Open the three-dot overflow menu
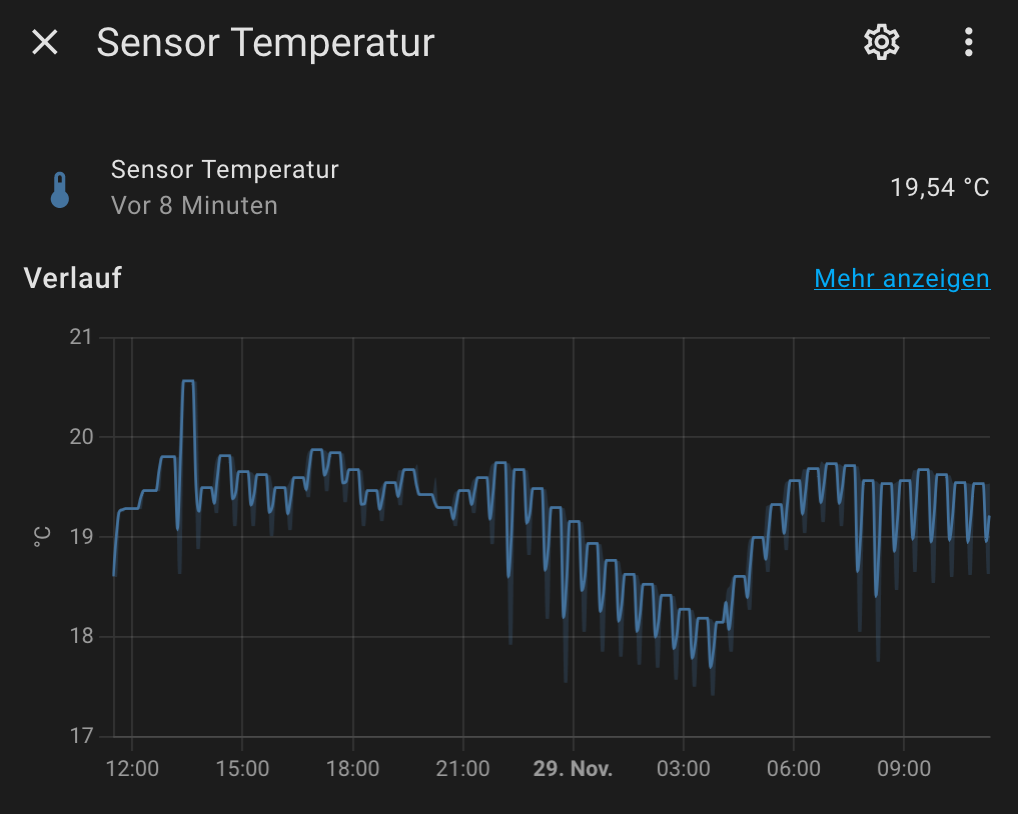The image size is (1018, 814). pos(968,42)
